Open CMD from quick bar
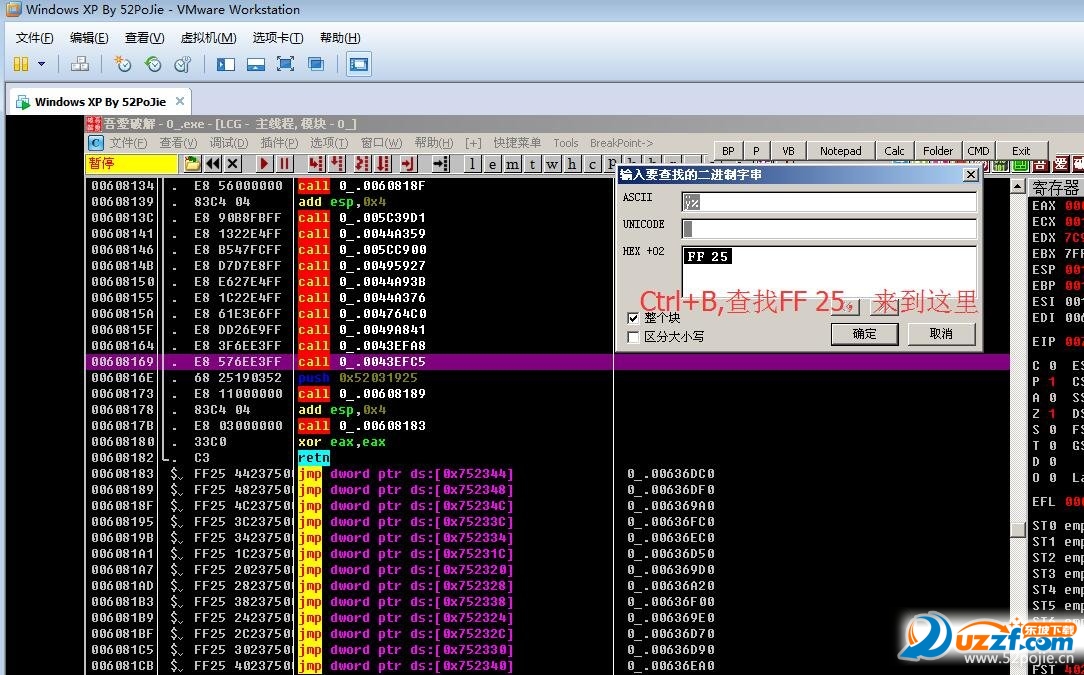 tap(978, 151)
